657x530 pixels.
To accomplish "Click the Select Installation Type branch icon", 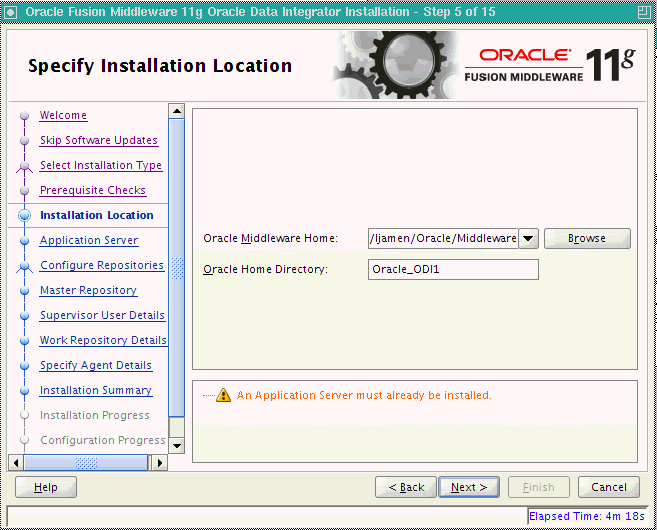I will coord(24,167).
